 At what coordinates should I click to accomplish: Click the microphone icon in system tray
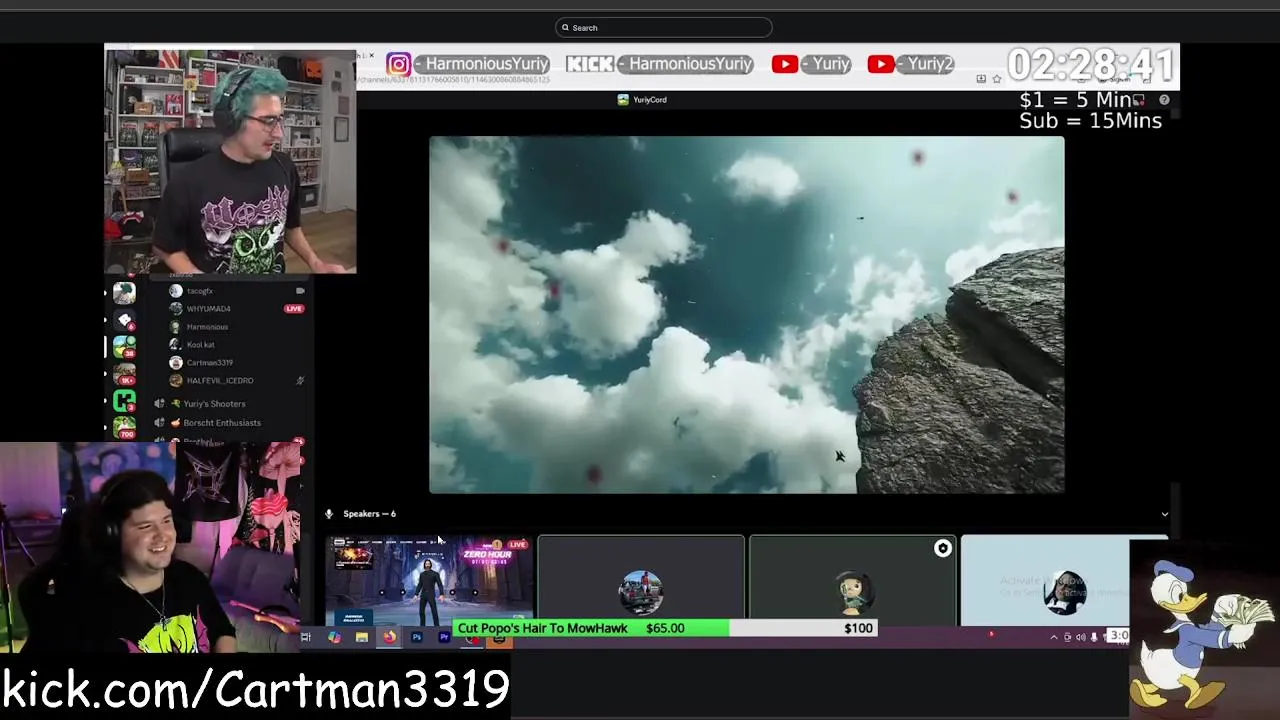1094,637
